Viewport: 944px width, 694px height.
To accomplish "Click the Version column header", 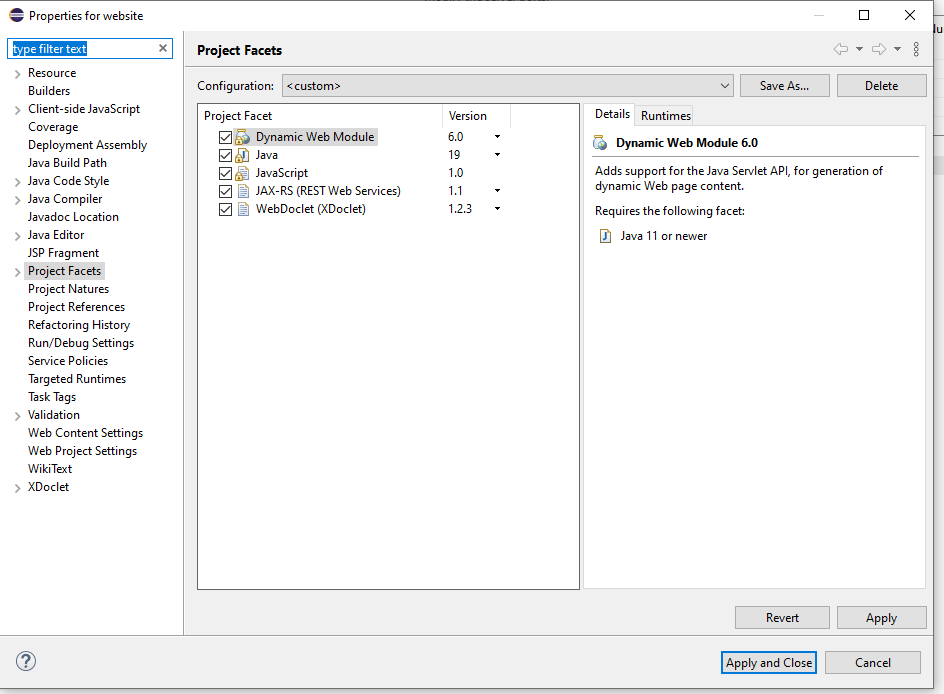I will tap(476, 116).
